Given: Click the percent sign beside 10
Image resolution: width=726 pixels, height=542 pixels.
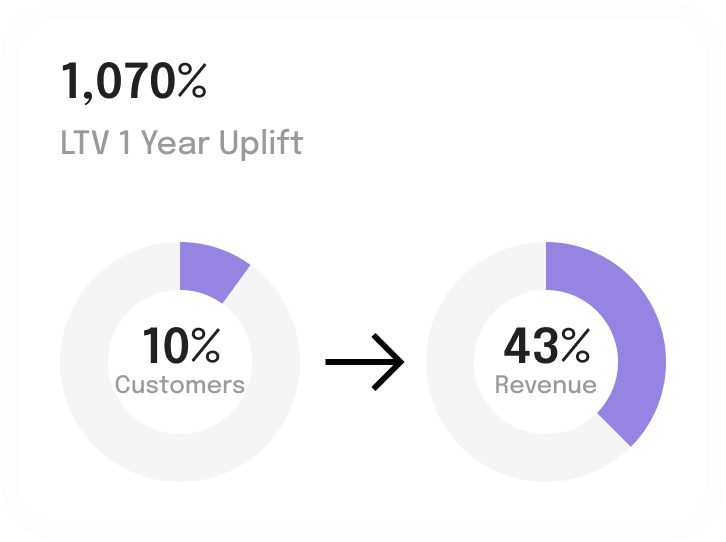Looking at the screenshot, I should coord(205,346).
